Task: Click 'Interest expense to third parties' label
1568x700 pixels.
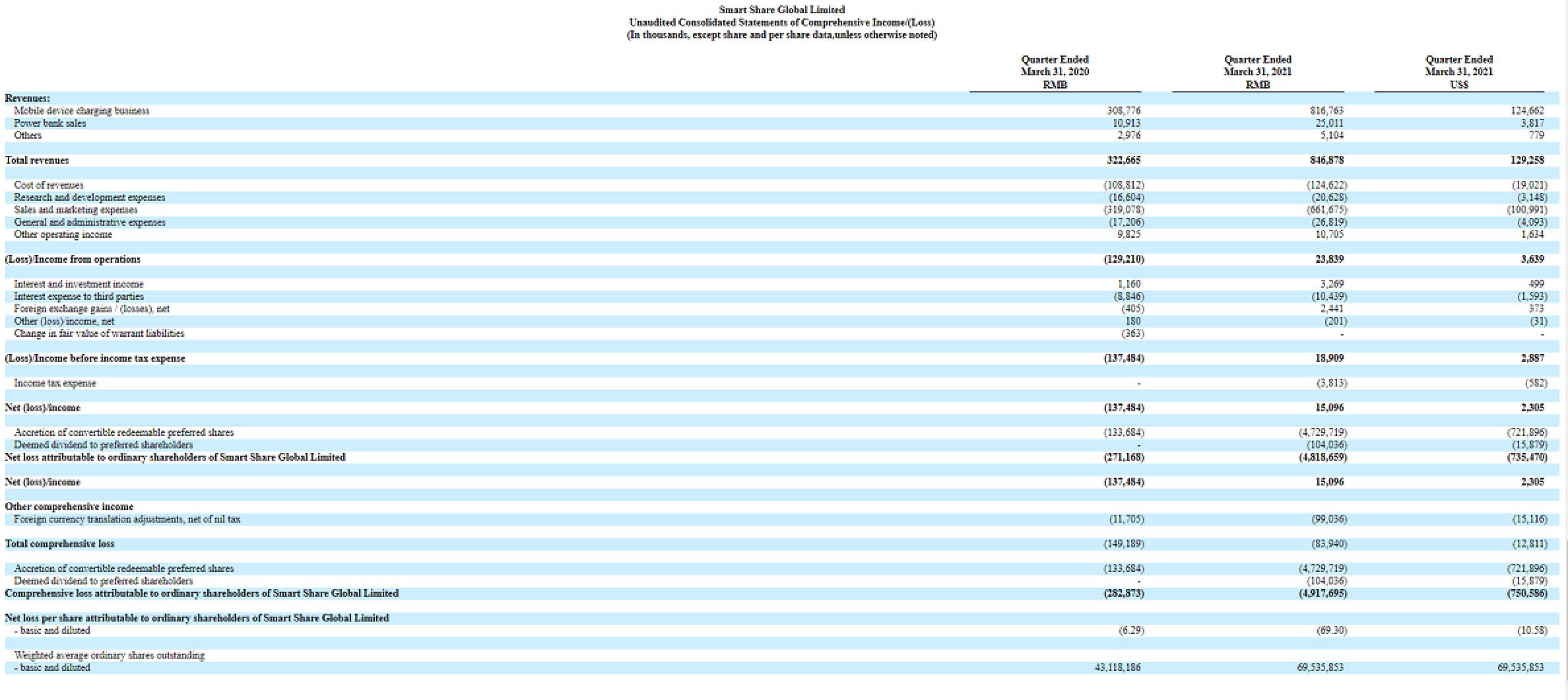Action: point(79,297)
